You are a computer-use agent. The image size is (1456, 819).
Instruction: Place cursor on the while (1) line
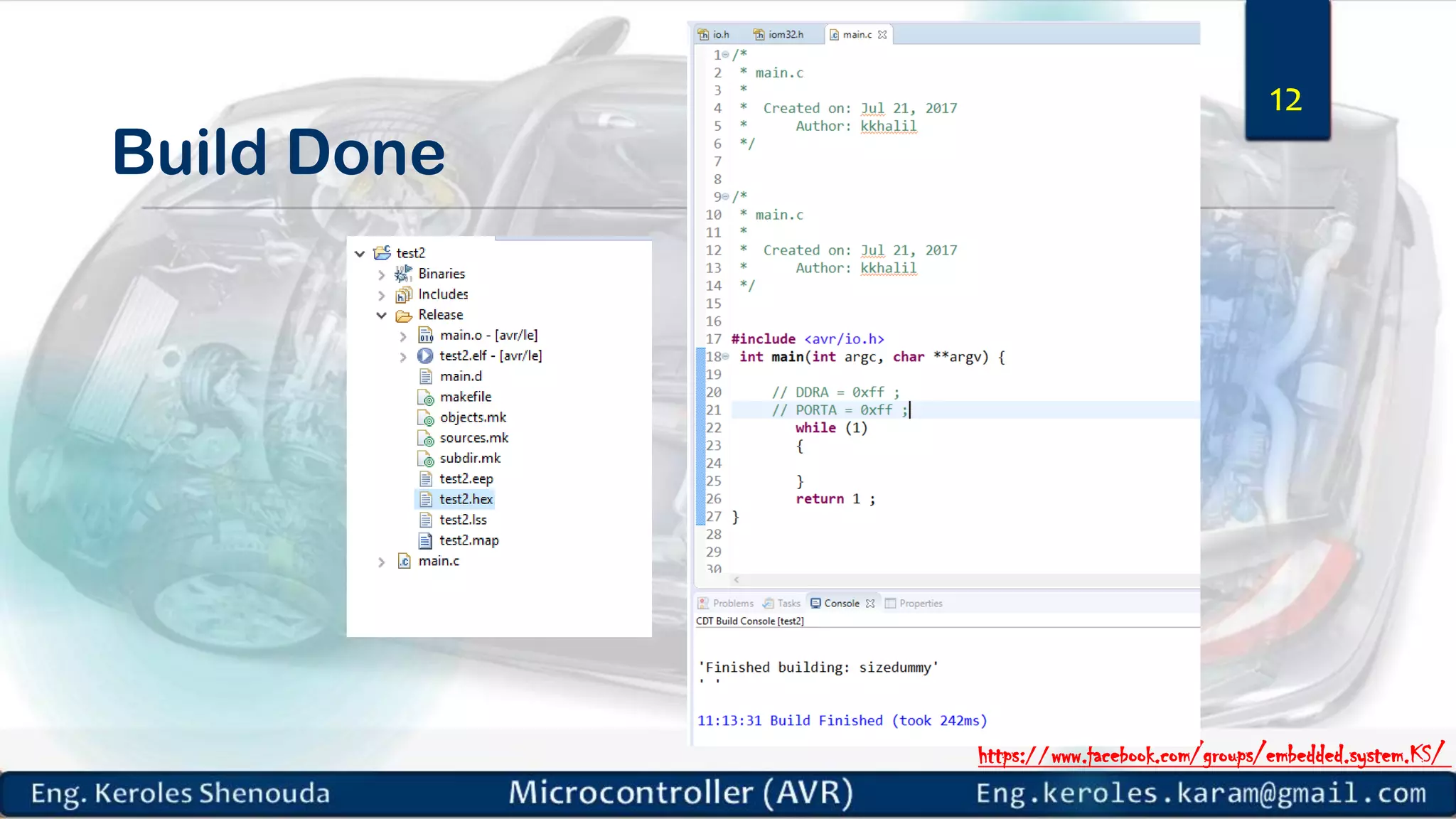[x=831, y=428]
